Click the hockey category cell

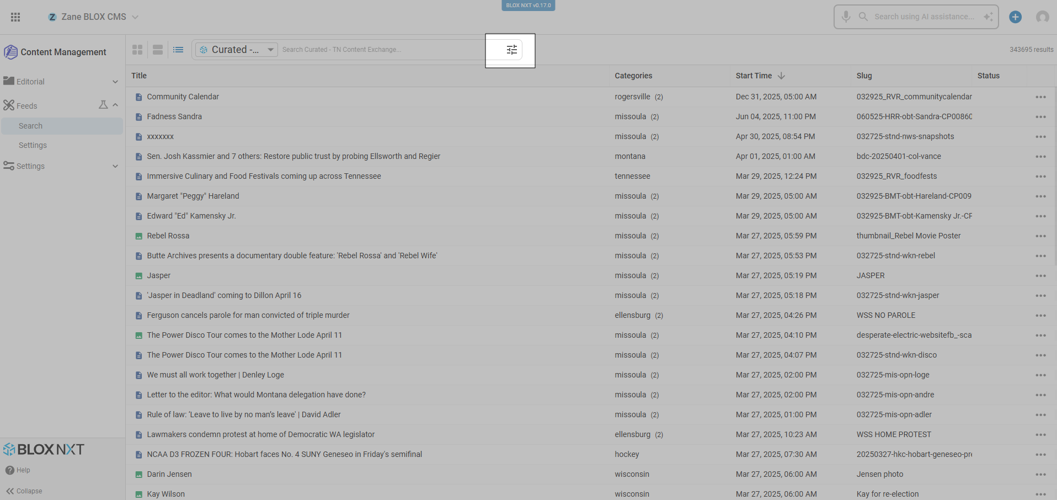click(x=627, y=455)
